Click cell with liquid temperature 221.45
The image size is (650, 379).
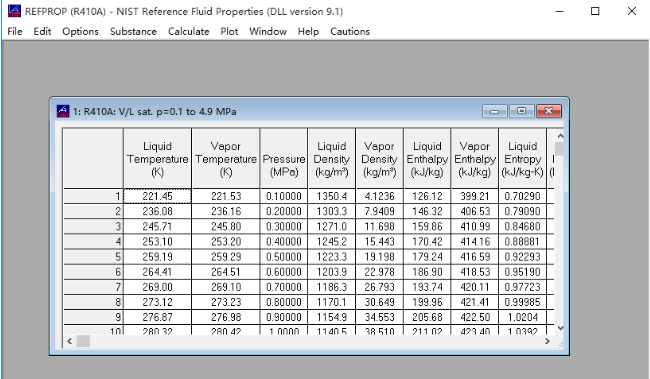(x=158, y=196)
